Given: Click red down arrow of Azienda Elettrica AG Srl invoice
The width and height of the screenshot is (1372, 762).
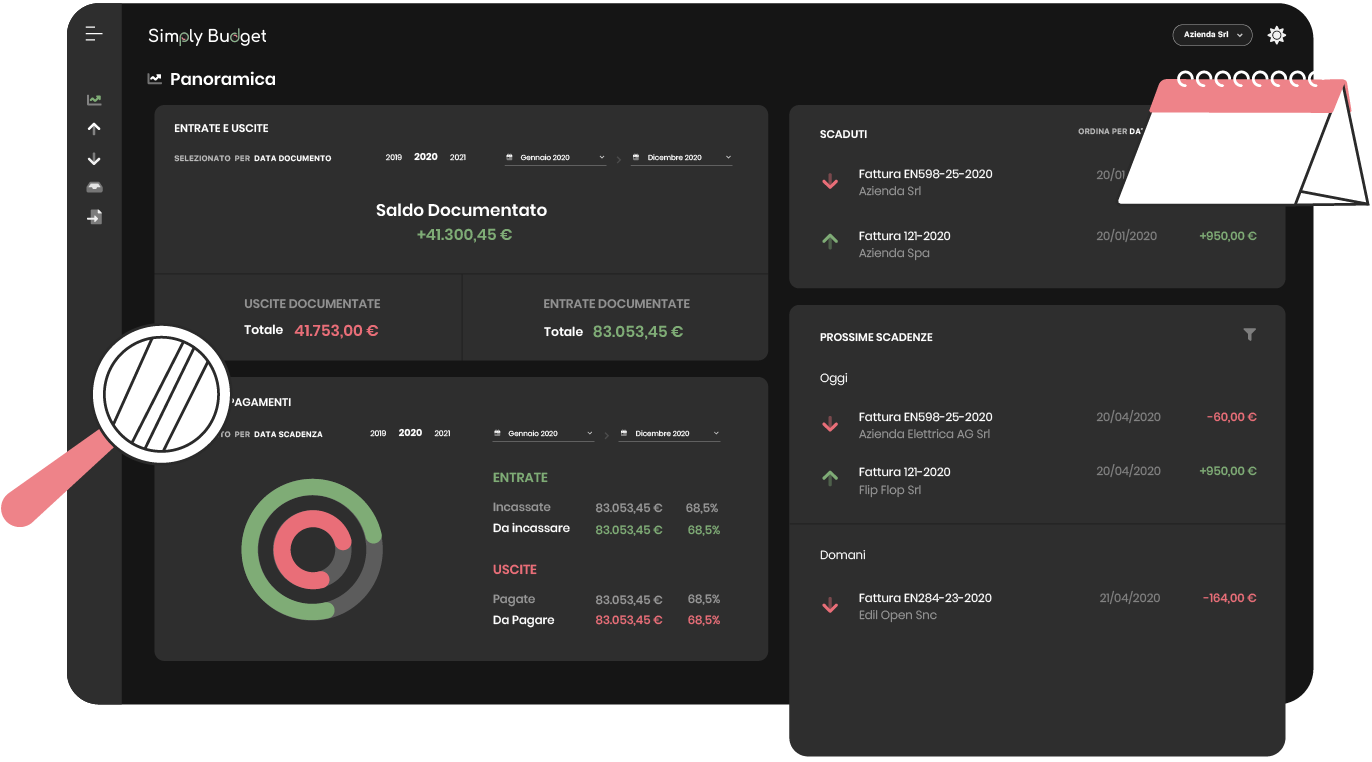Looking at the screenshot, I should click(x=829, y=425).
